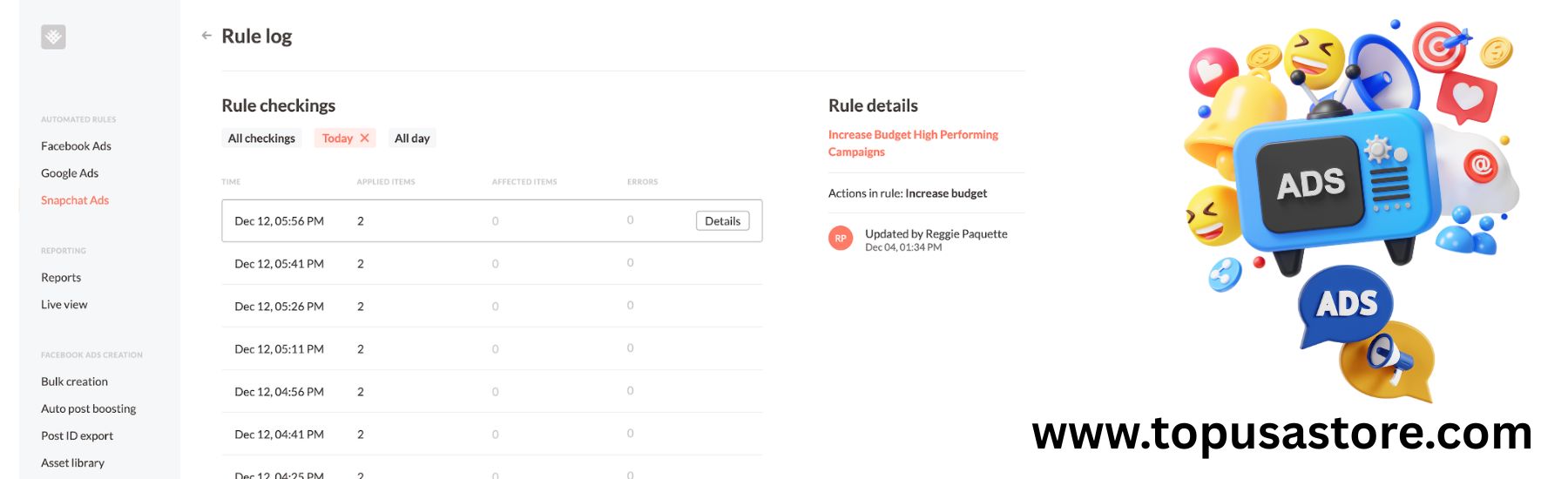This screenshot has height=479, width=1568.
Task: Select the Dec 12, 05:11 PM row
Action: pos(492,348)
